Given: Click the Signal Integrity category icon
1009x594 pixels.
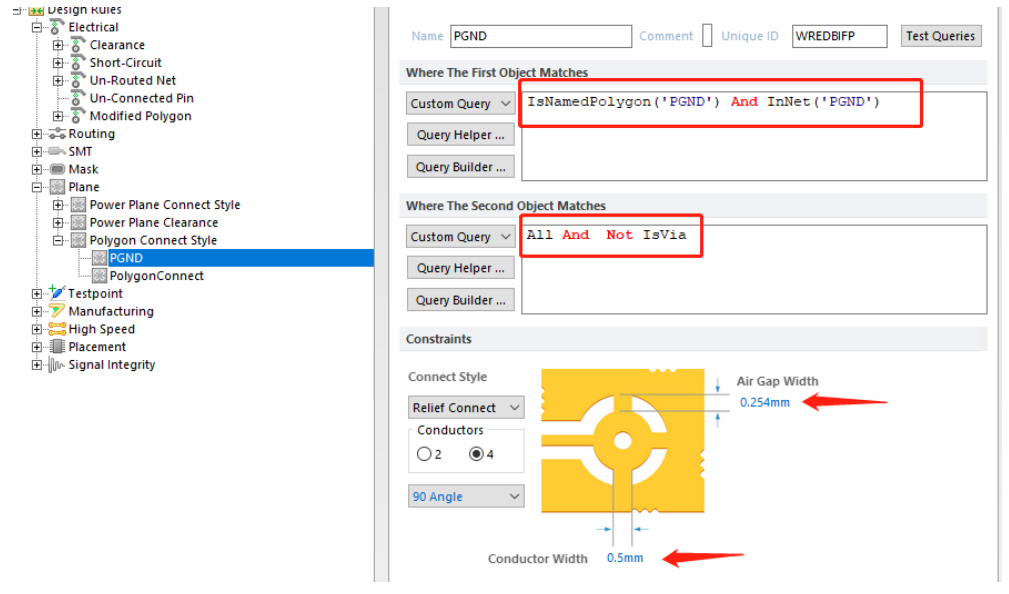Looking at the screenshot, I should pyautogui.click(x=57, y=365).
